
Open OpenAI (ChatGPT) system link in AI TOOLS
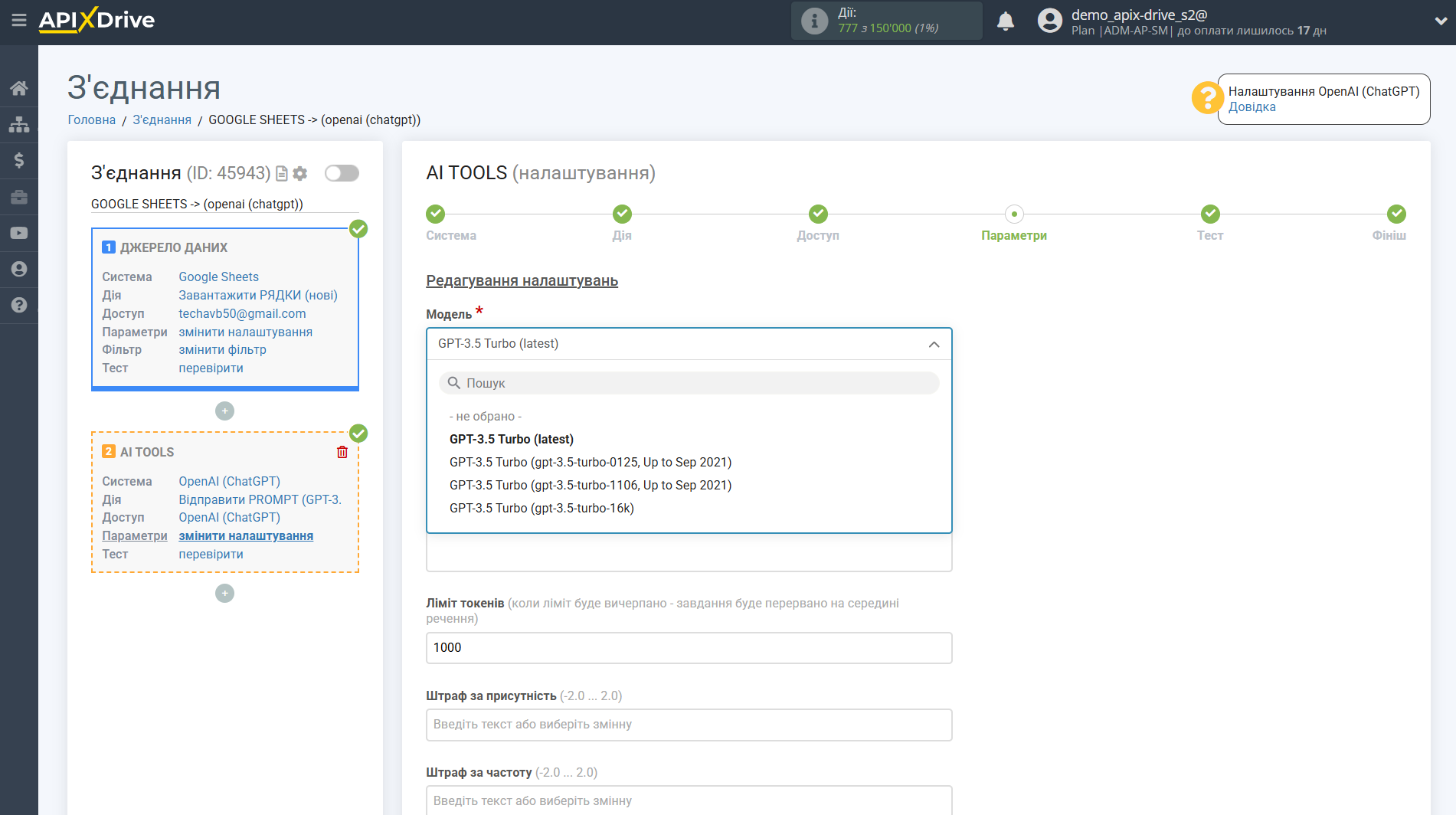pyautogui.click(x=229, y=482)
